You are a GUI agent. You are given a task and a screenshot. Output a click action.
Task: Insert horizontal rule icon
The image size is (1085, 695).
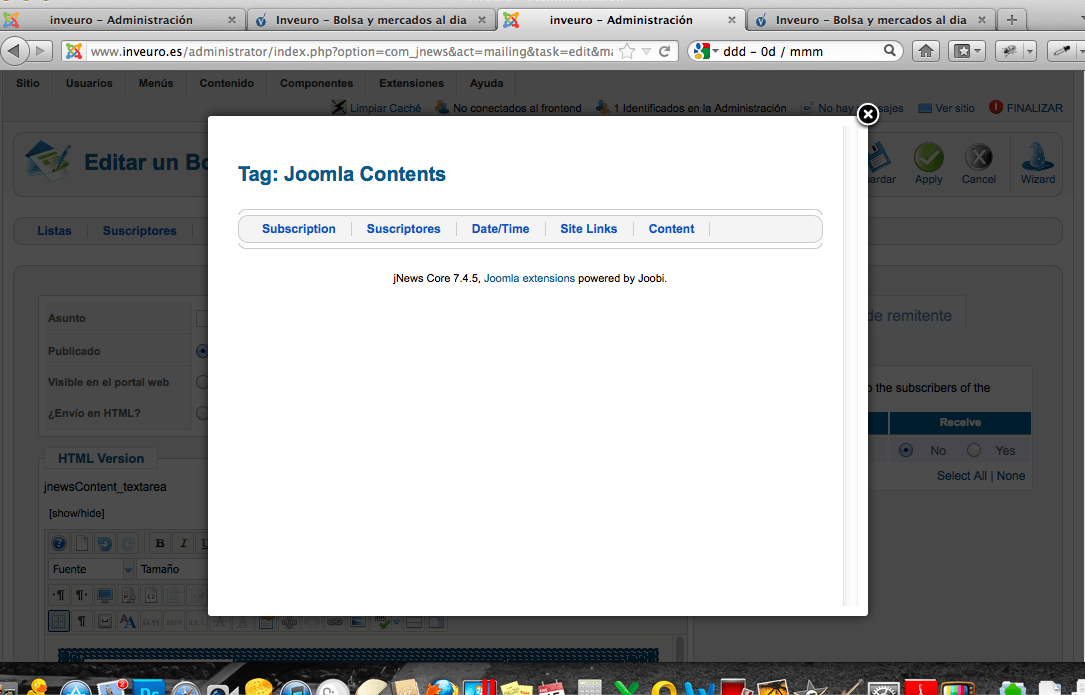pyautogui.click(x=414, y=622)
